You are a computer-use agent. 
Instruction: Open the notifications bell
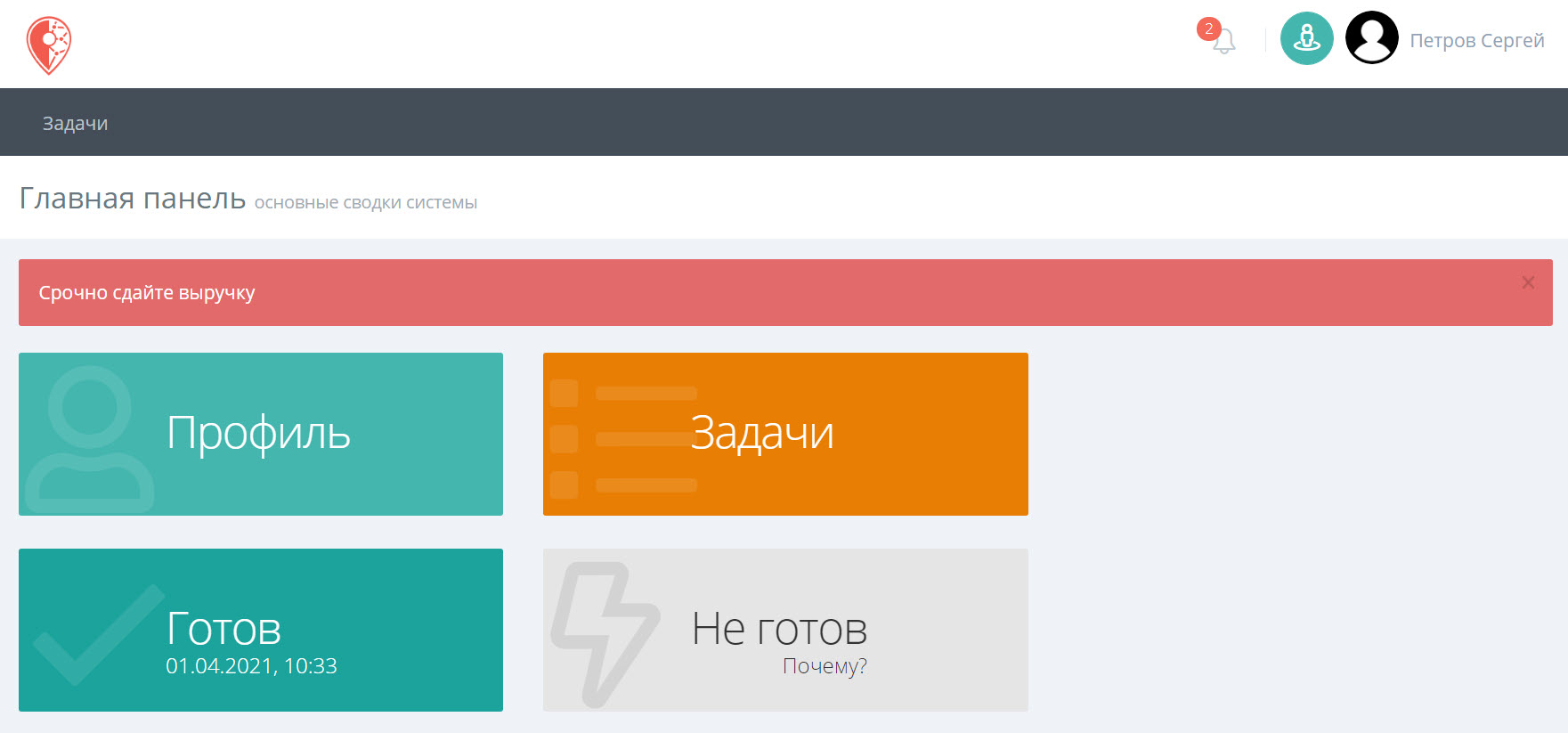pos(1224,42)
